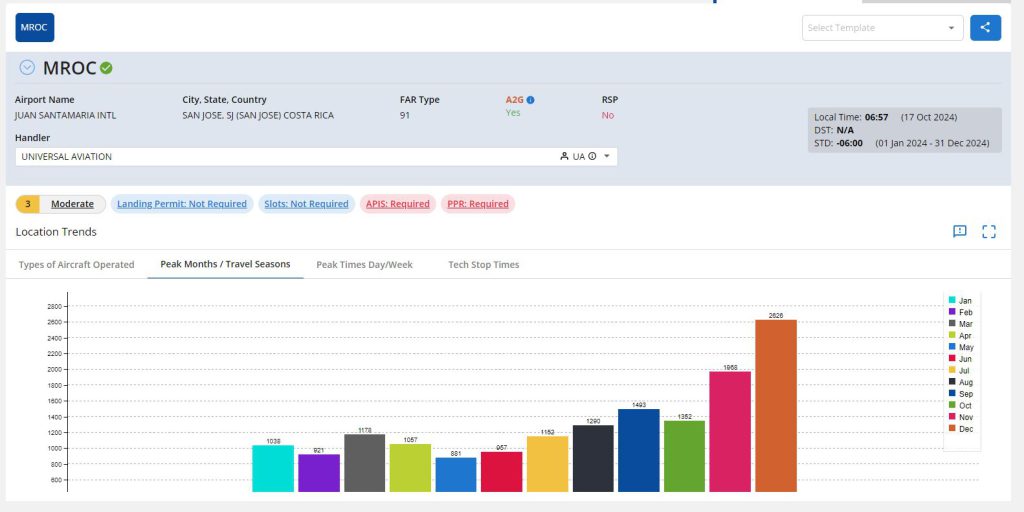Viewport: 1024px width, 512px height.
Task: Click the green verified checkmark beside MROC
Action: tap(106, 68)
